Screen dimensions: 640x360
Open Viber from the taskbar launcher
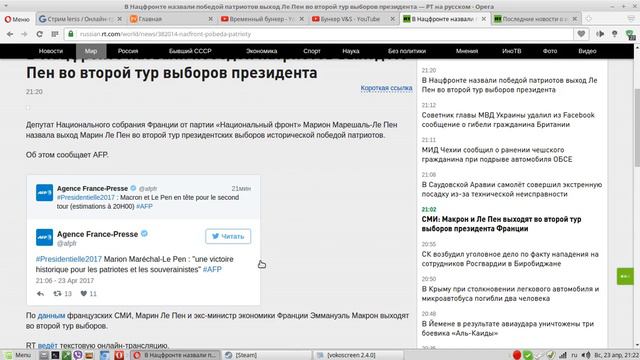[78, 355]
